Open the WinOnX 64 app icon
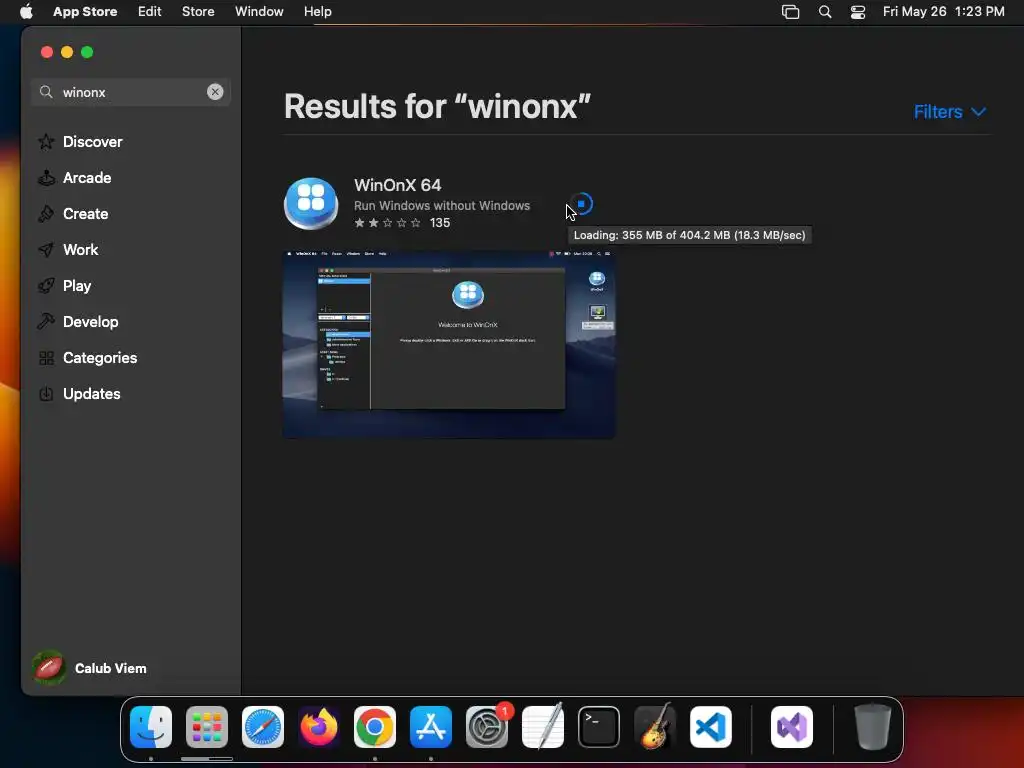Image resolution: width=1024 pixels, height=768 pixels. pyautogui.click(x=311, y=204)
